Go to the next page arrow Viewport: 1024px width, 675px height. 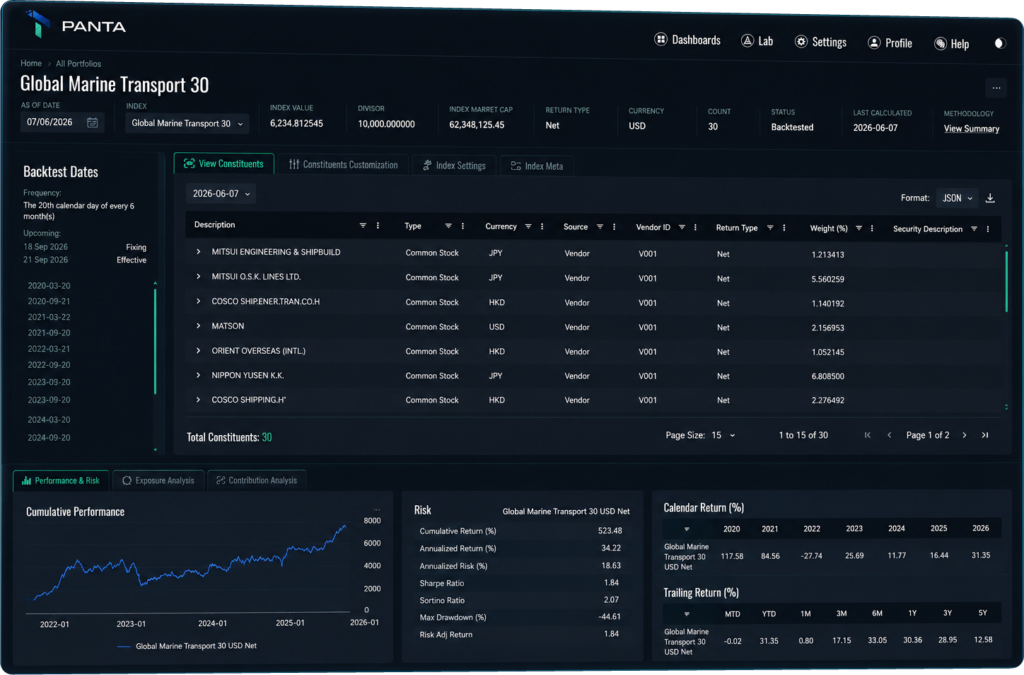[x=965, y=435]
